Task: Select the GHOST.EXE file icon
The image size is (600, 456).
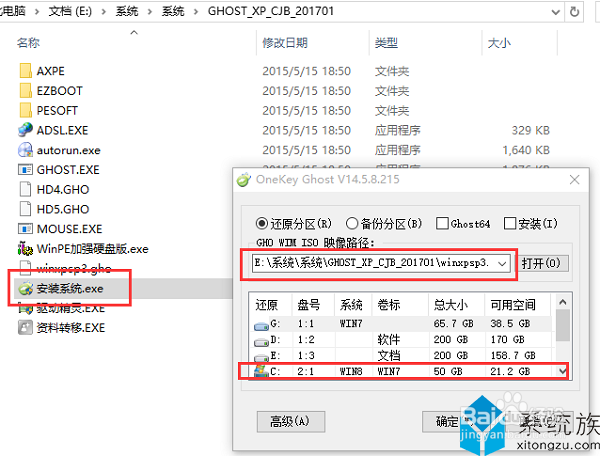Action: click(26, 169)
